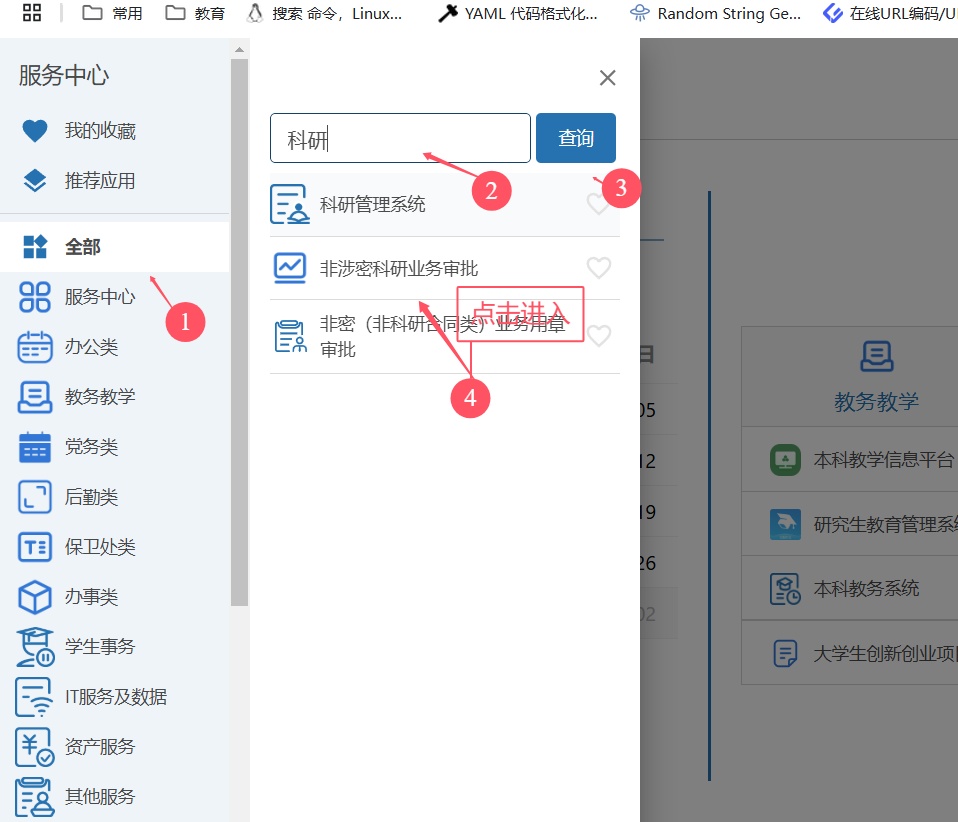
Task: Click the 学生事务 graduation cap icon
Action: (x=35, y=647)
